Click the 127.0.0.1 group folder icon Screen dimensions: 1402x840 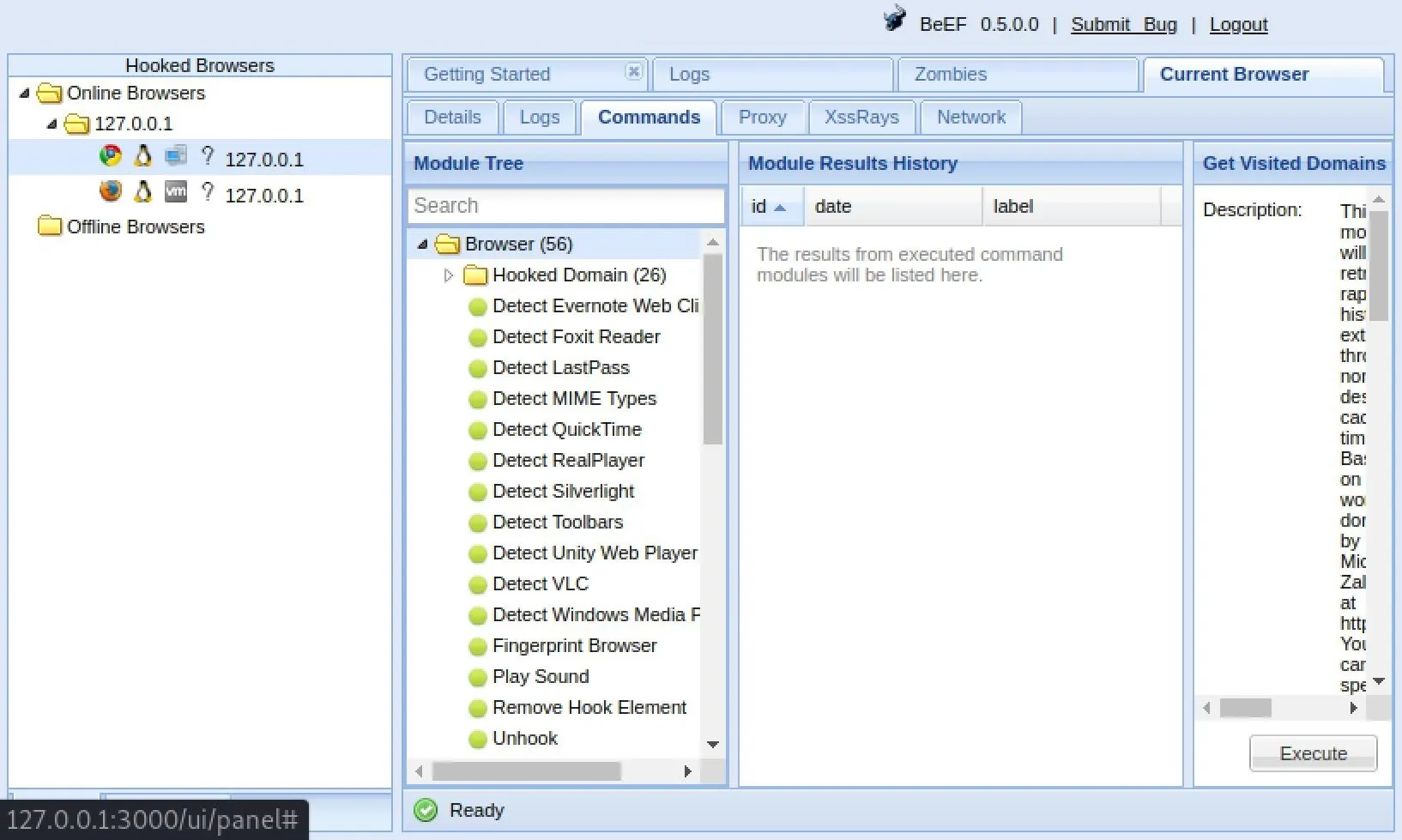77,124
